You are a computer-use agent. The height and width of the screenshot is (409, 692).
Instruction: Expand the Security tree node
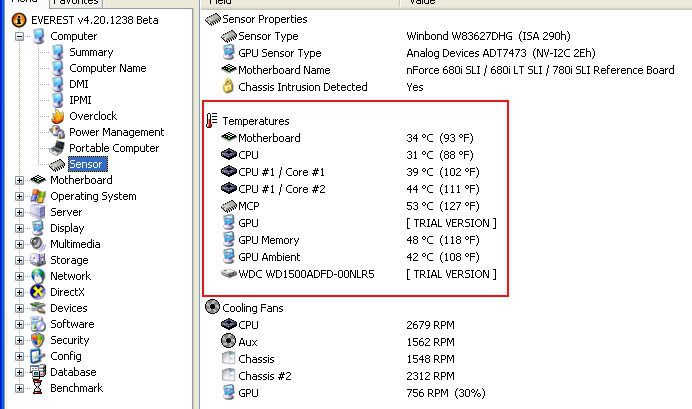tap(19, 340)
